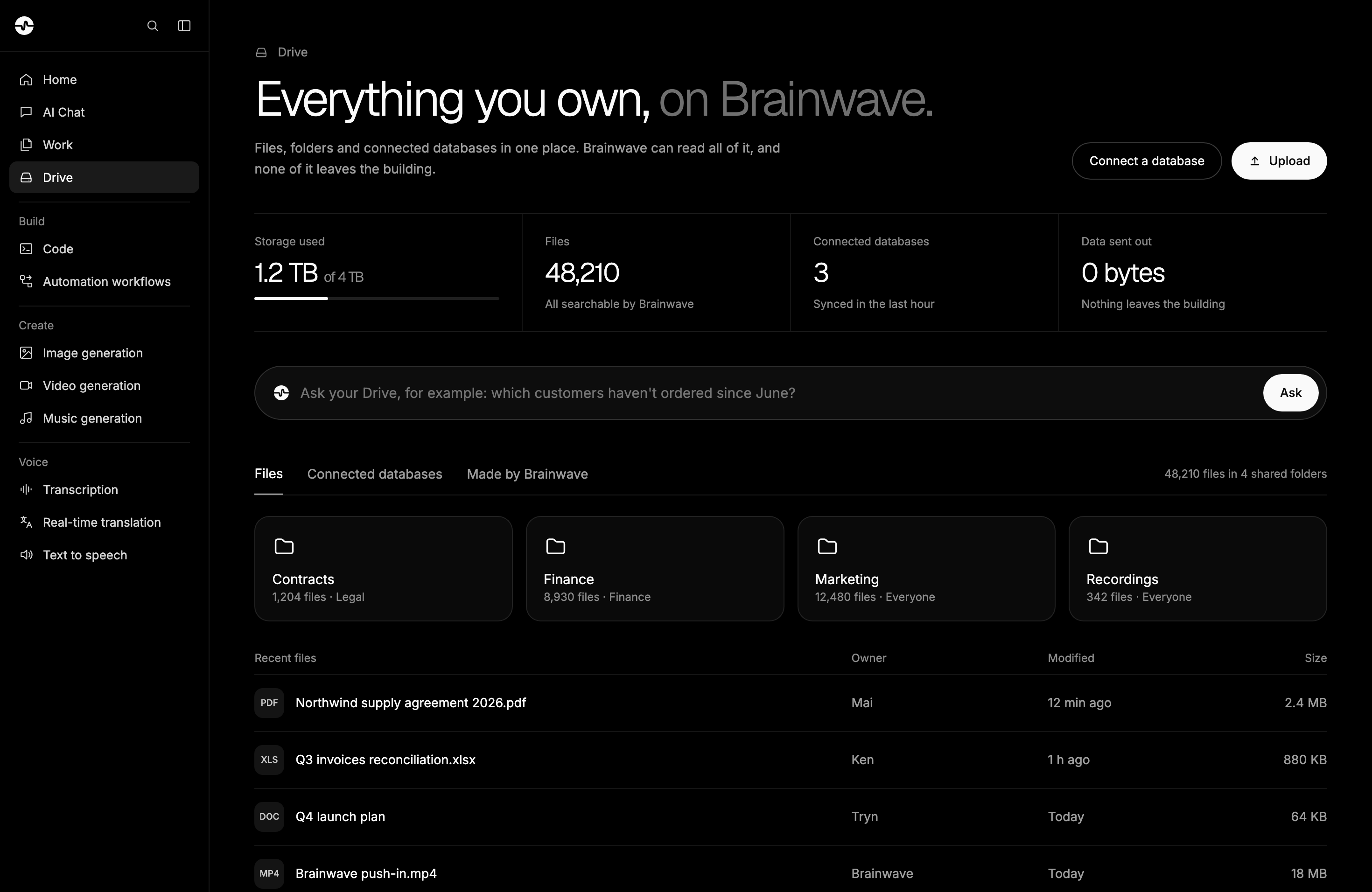Click the Contracts folder icon
Image resolution: width=1372 pixels, height=892 pixels.
[284, 546]
